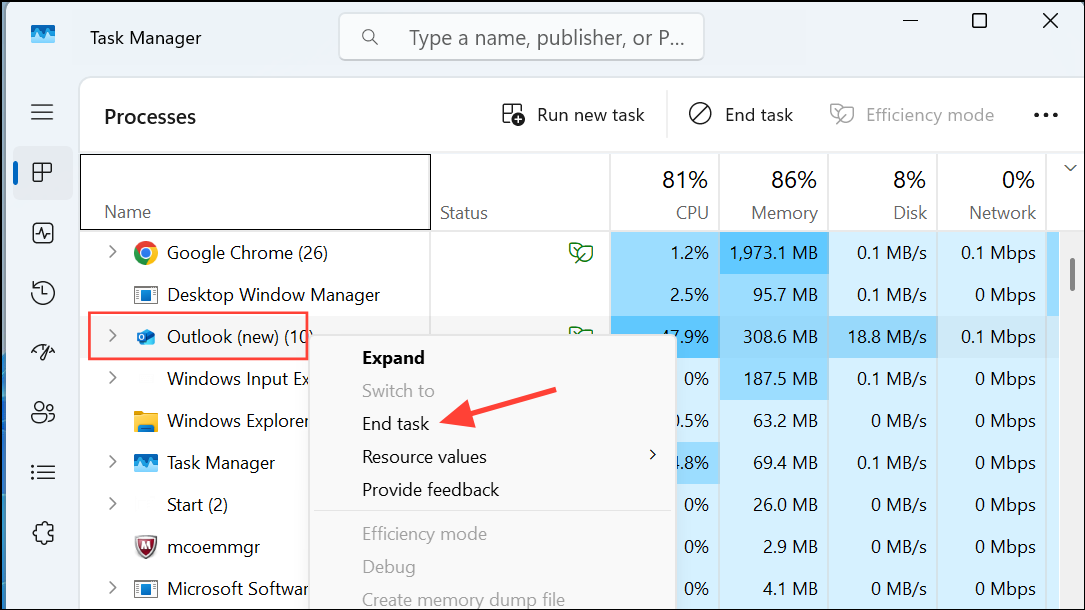Sort by the Network column header
This screenshot has width=1085, height=610.
(992, 192)
